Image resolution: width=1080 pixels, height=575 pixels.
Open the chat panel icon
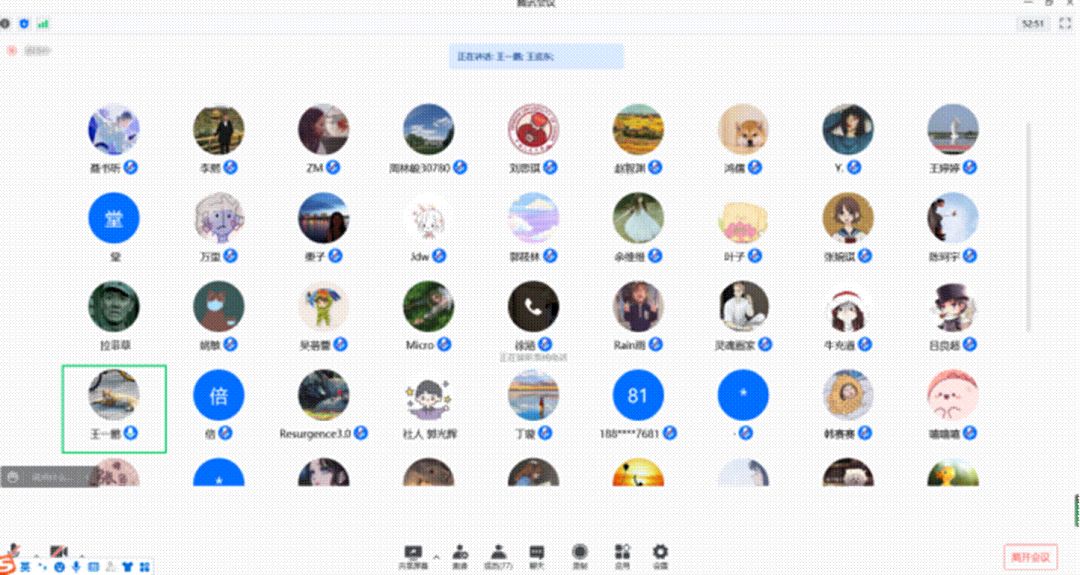[537, 553]
